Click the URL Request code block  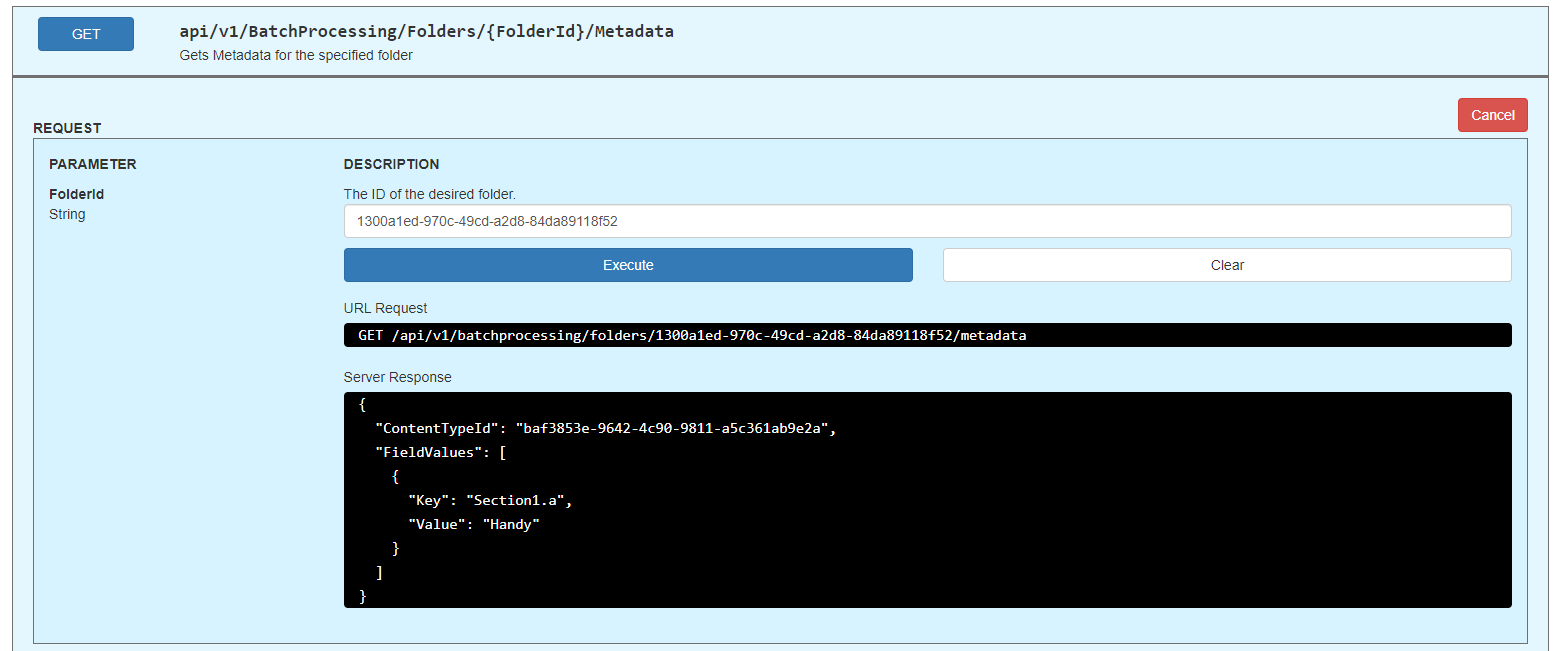coord(927,336)
